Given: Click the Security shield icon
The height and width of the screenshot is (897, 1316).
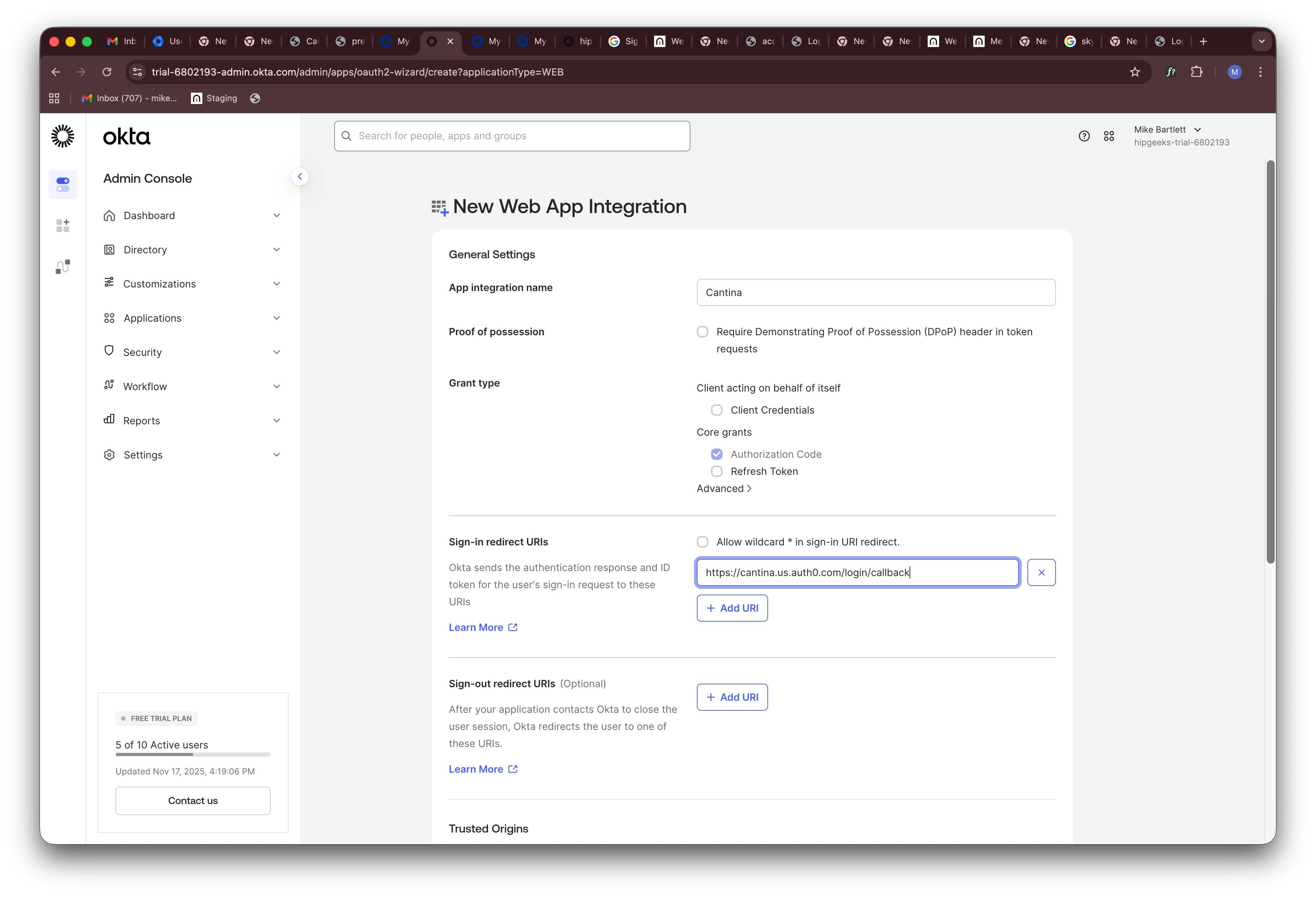Looking at the screenshot, I should (109, 352).
